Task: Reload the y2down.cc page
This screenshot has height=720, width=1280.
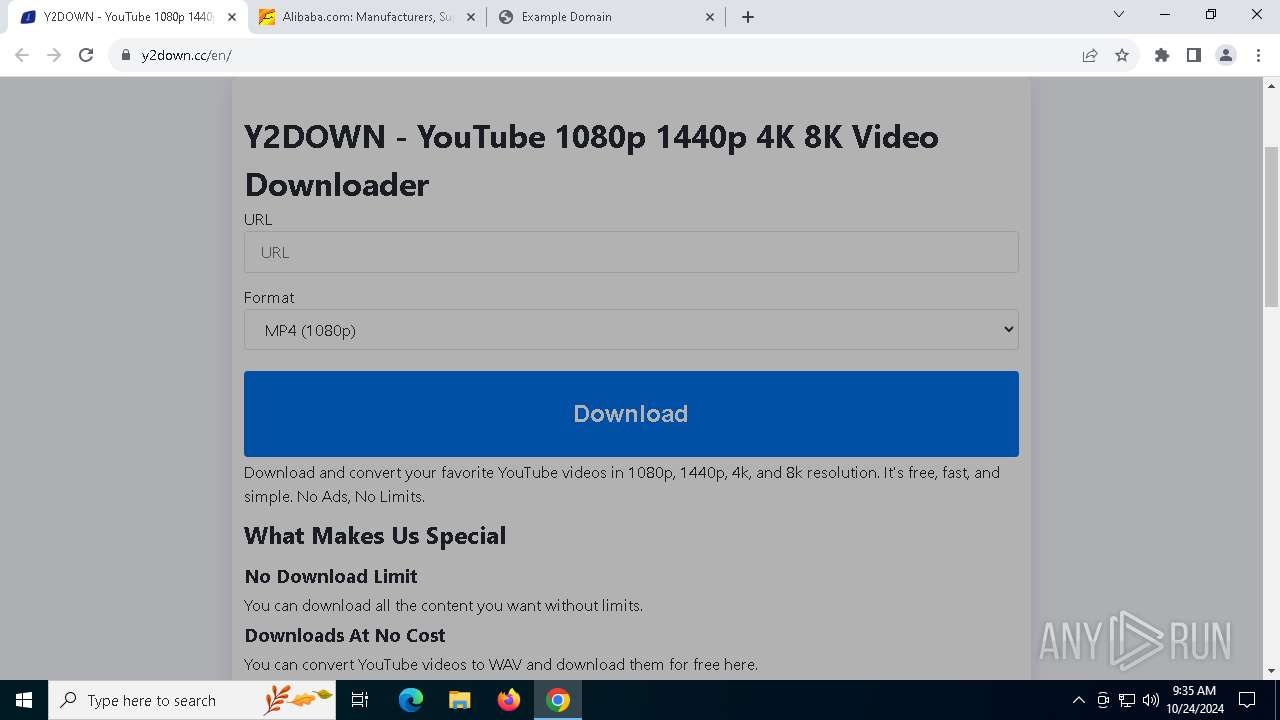Action: (x=86, y=55)
